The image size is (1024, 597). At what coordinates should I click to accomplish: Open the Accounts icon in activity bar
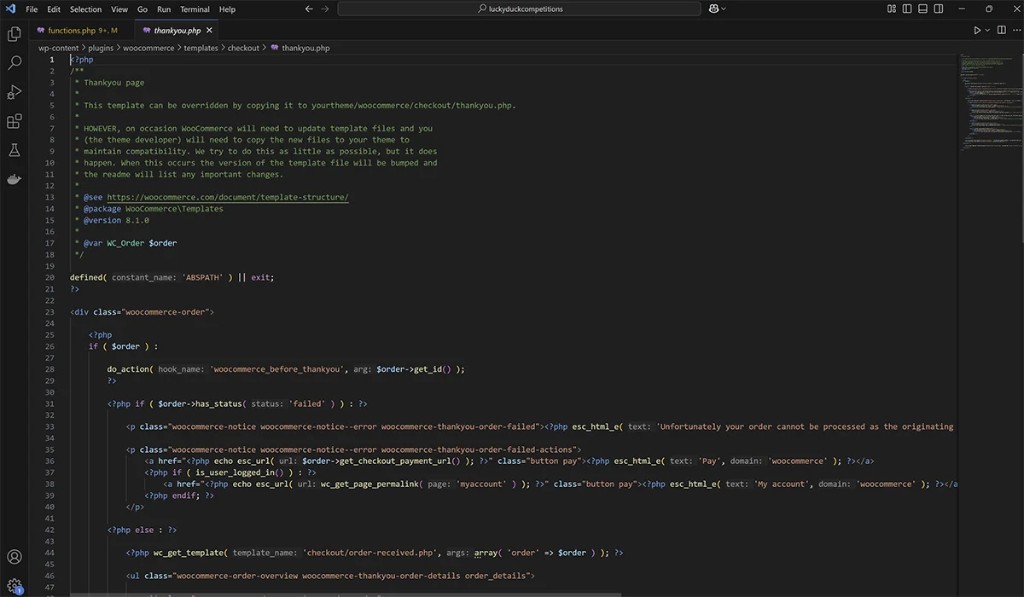[14, 557]
